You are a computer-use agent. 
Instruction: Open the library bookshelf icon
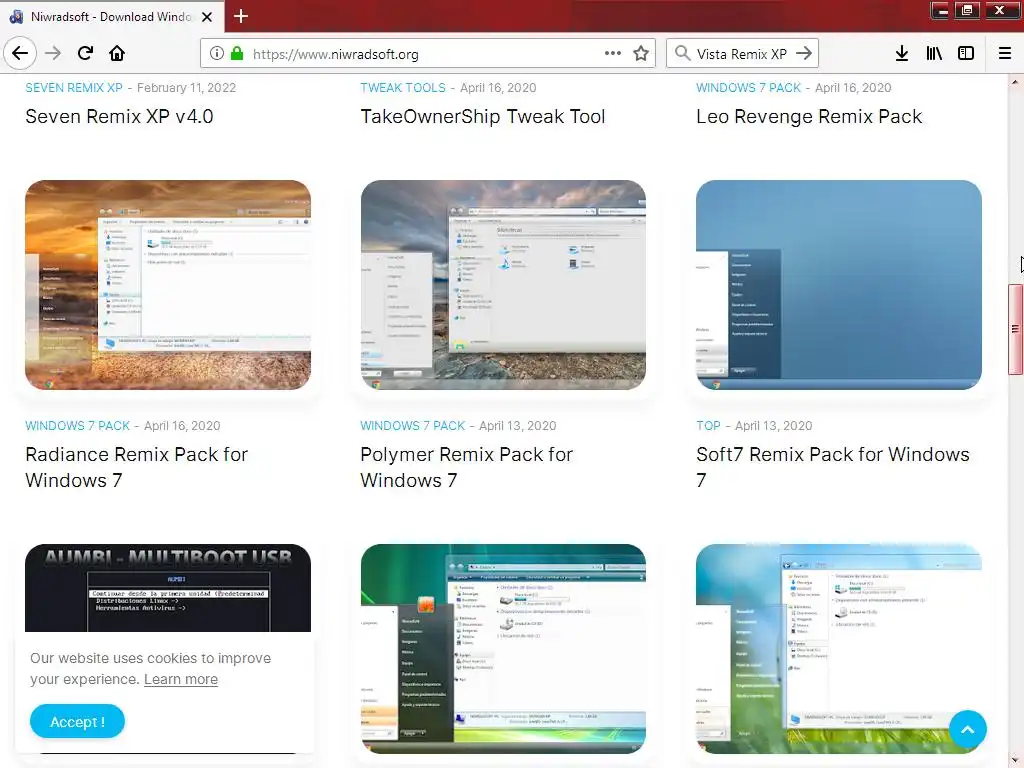[x=934, y=54]
